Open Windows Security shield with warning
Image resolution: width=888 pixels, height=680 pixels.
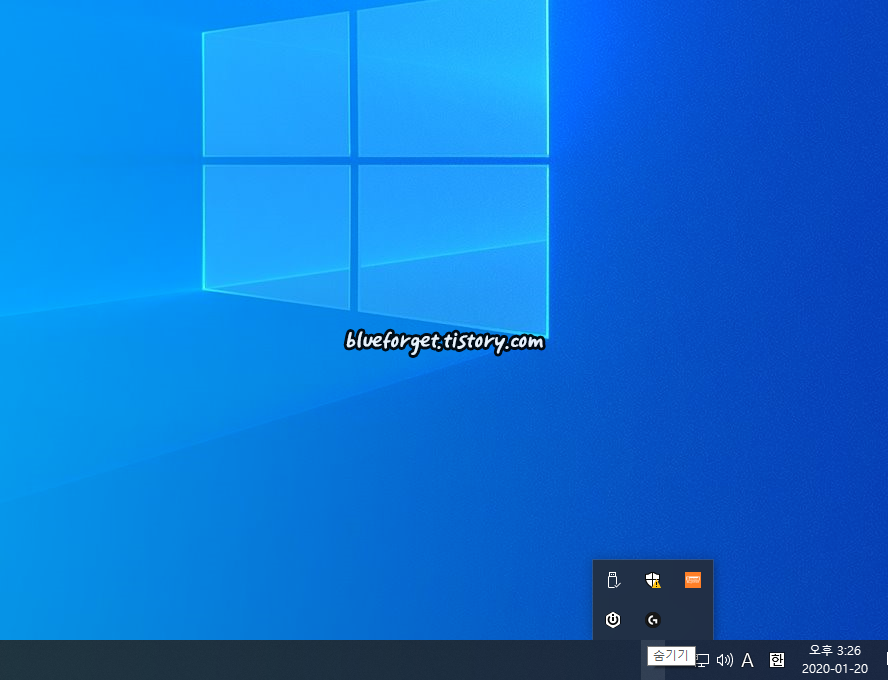click(x=653, y=580)
